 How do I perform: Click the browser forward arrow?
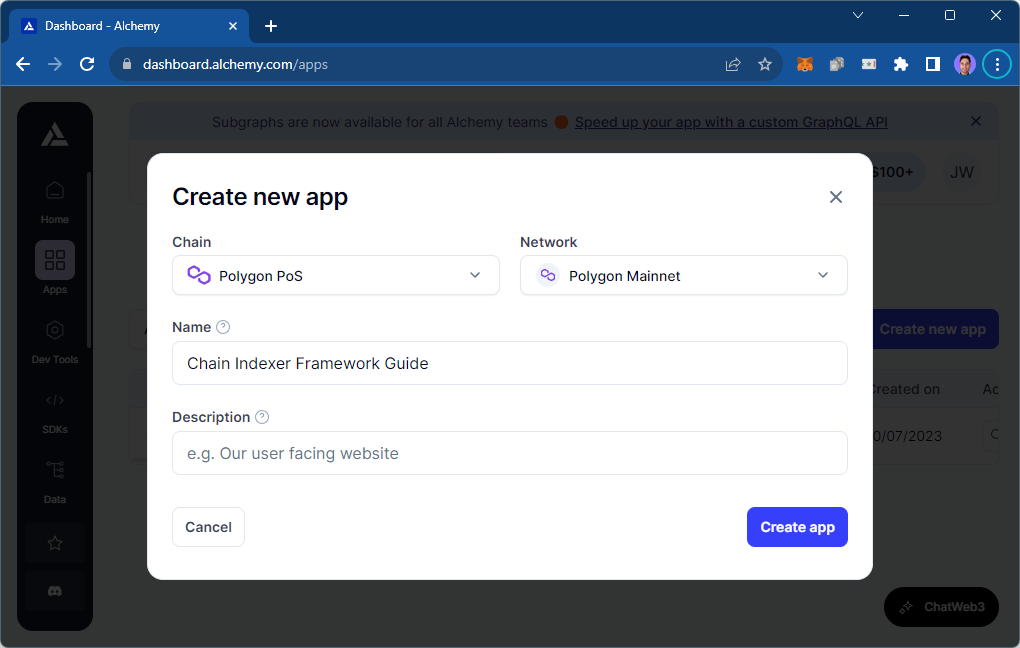[55, 64]
